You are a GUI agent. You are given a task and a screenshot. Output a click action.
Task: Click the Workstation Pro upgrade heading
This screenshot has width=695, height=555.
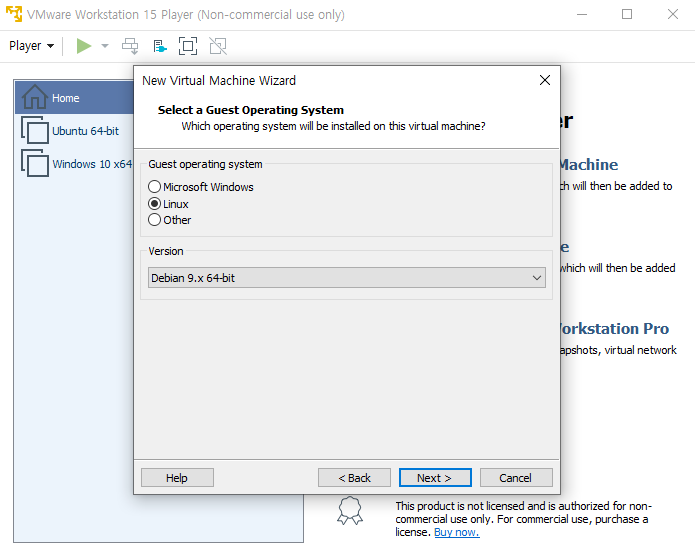click(x=614, y=328)
